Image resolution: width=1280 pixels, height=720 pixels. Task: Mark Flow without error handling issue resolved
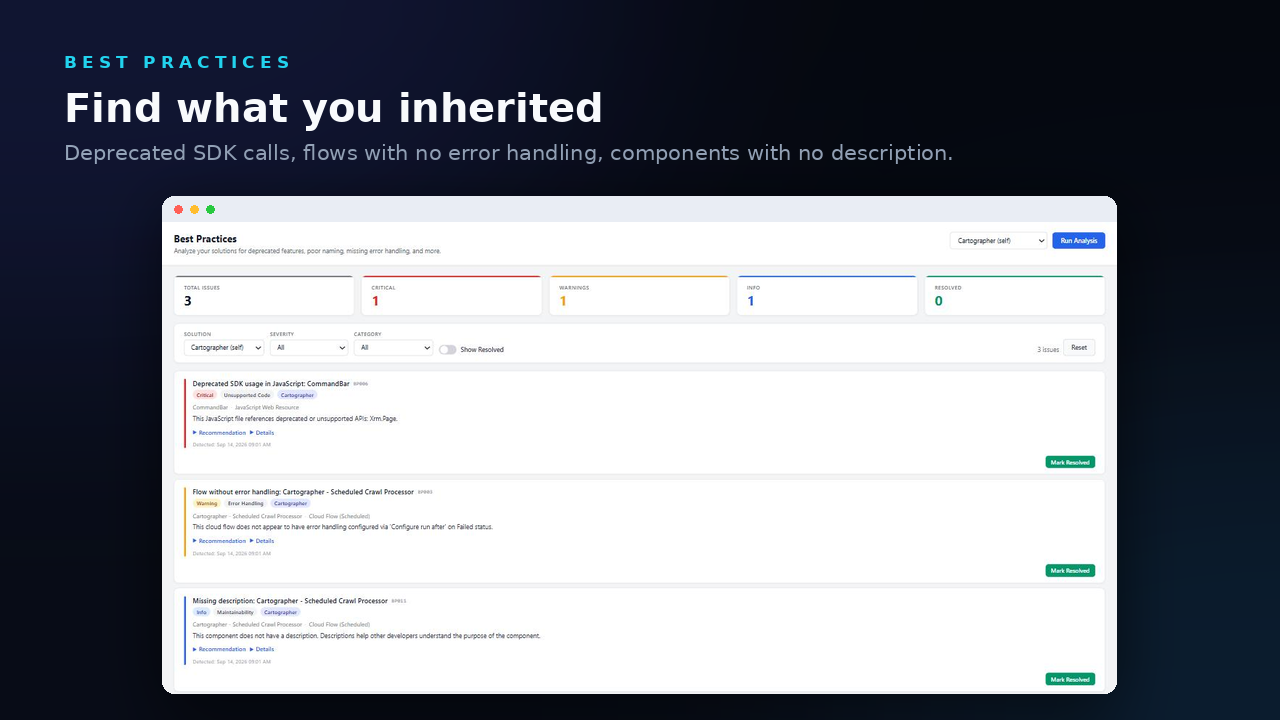(x=1070, y=571)
